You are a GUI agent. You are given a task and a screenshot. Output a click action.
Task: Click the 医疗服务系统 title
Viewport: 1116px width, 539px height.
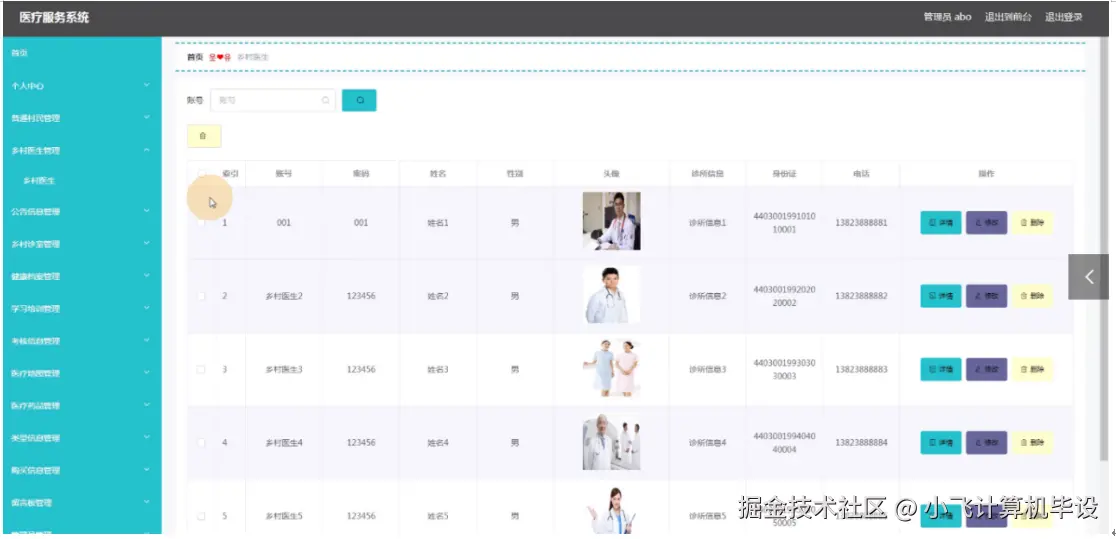tap(54, 18)
